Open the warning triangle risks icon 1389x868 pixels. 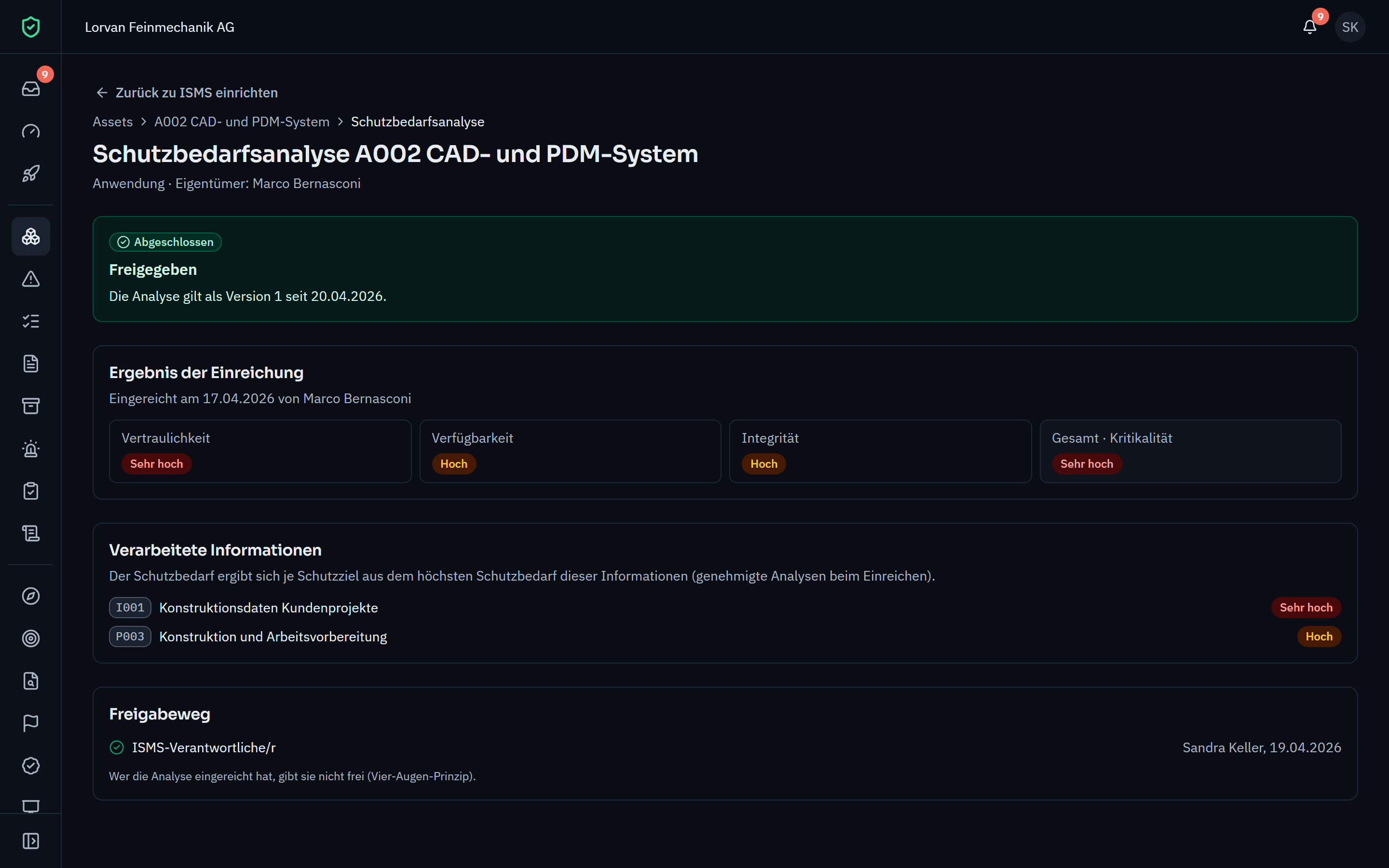(30, 278)
